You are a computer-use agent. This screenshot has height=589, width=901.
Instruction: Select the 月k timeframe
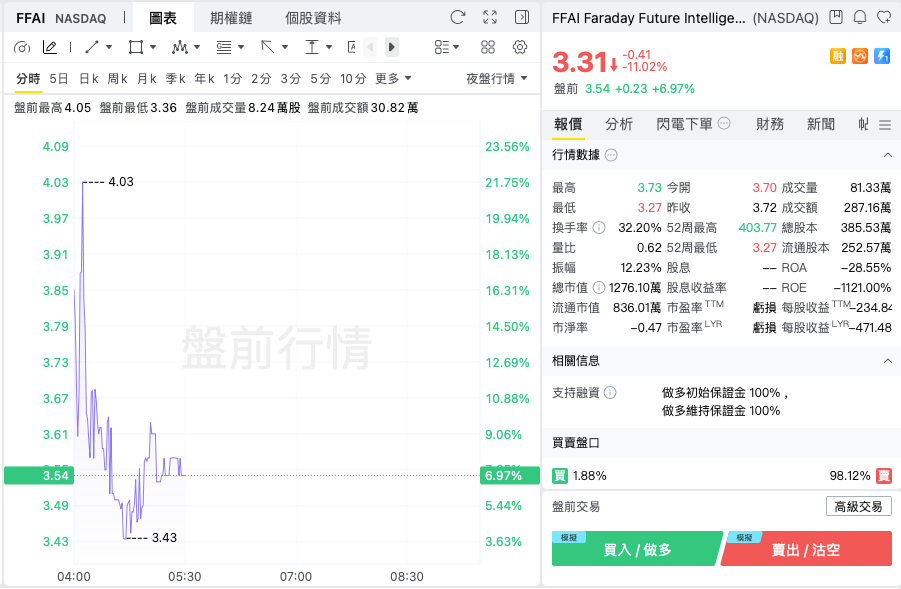pyautogui.click(x=147, y=78)
